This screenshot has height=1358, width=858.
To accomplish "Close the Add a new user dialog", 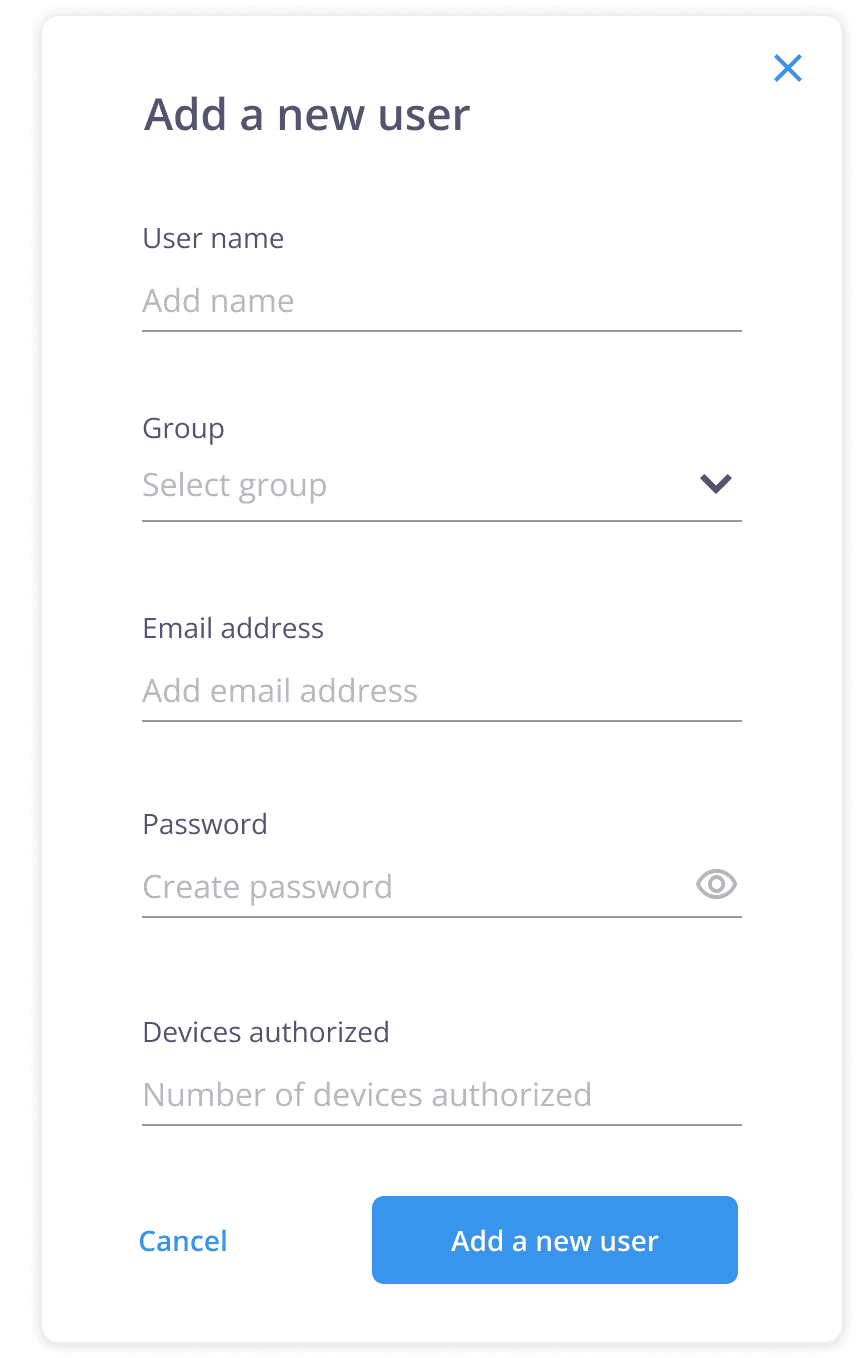I will (788, 68).
